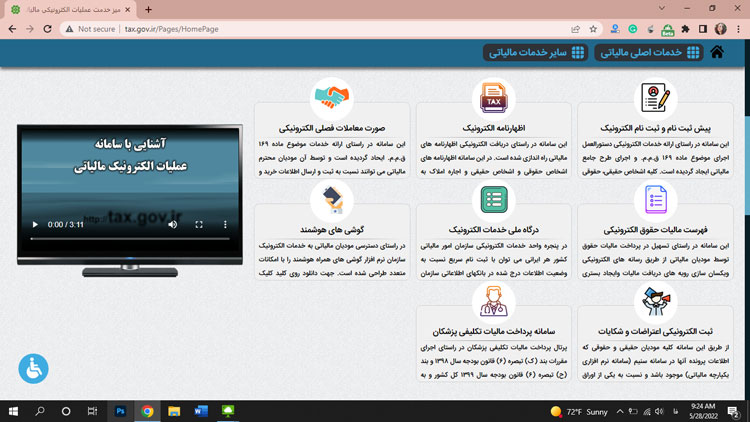
Task: Go back with the browser back arrow
Action: coord(12,29)
